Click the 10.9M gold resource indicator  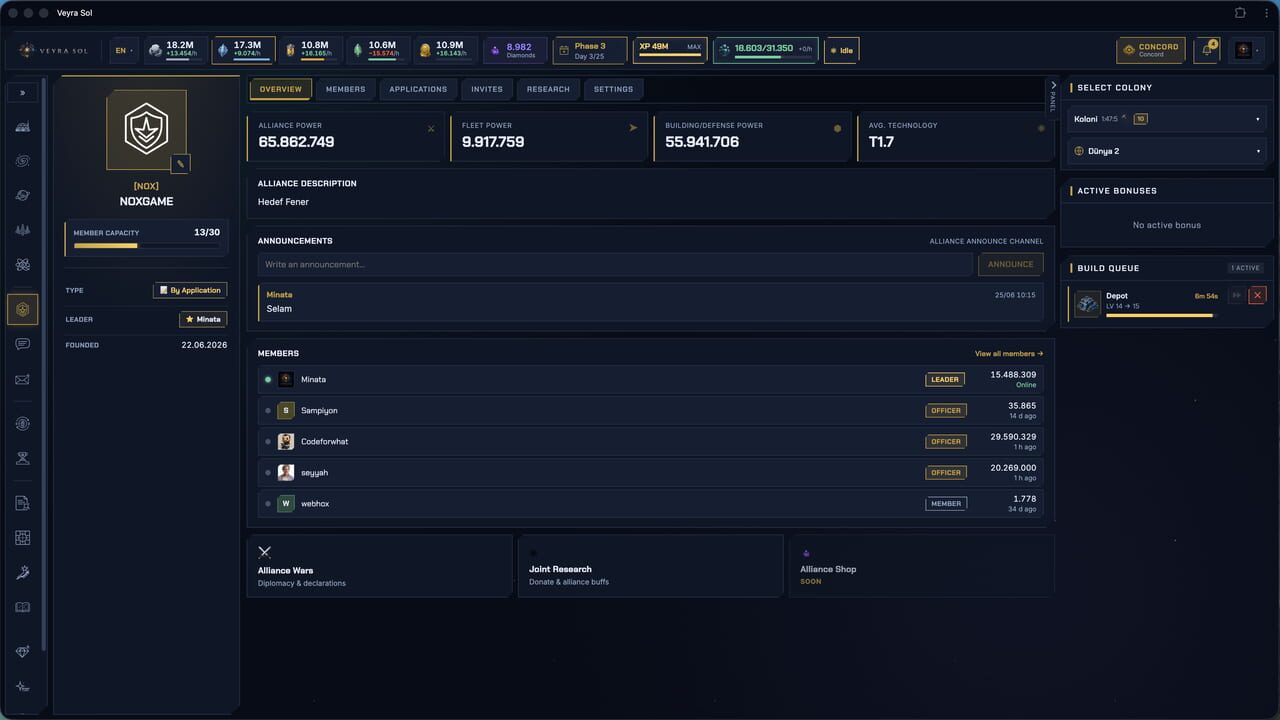coord(446,50)
